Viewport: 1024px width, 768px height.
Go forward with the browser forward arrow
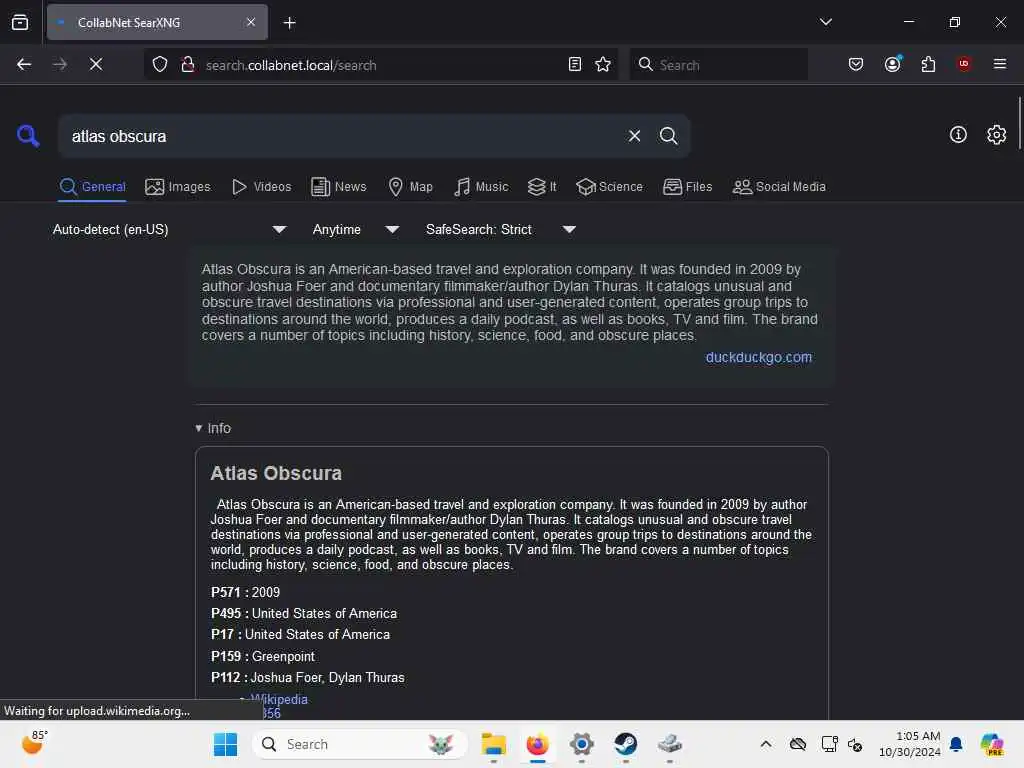click(x=60, y=64)
